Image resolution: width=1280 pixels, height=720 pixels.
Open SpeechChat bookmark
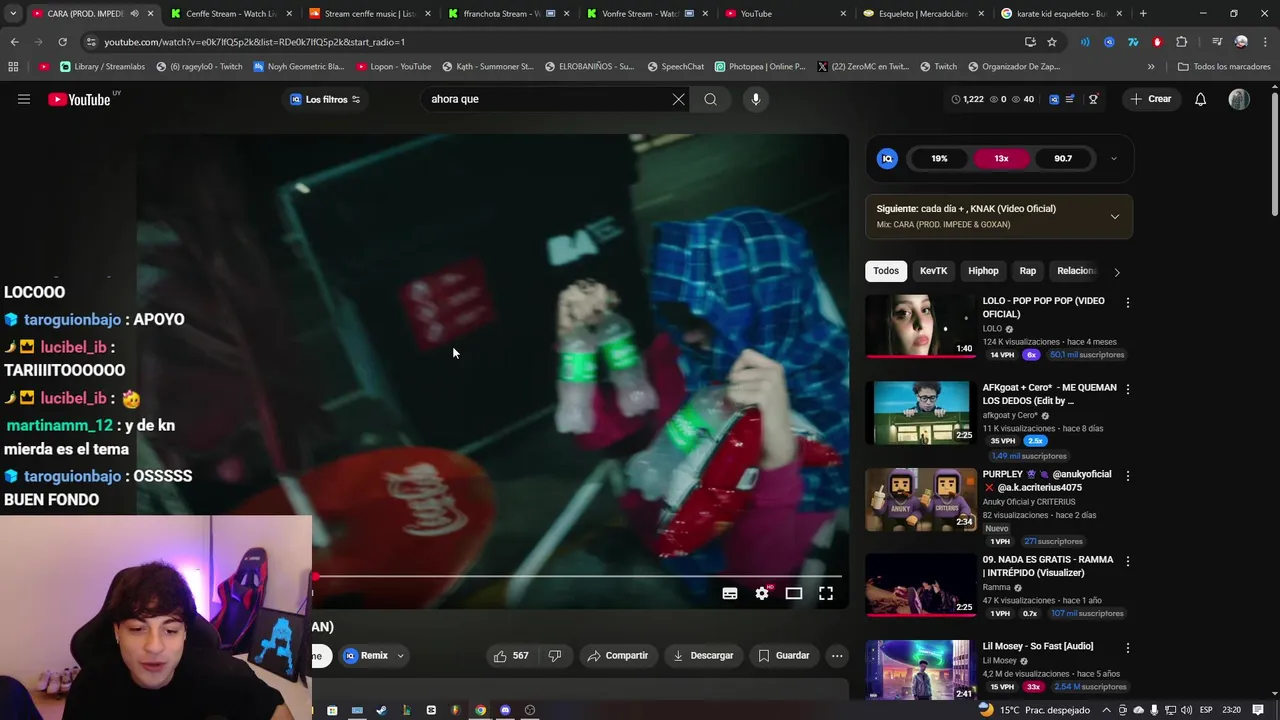click(675, 66)
